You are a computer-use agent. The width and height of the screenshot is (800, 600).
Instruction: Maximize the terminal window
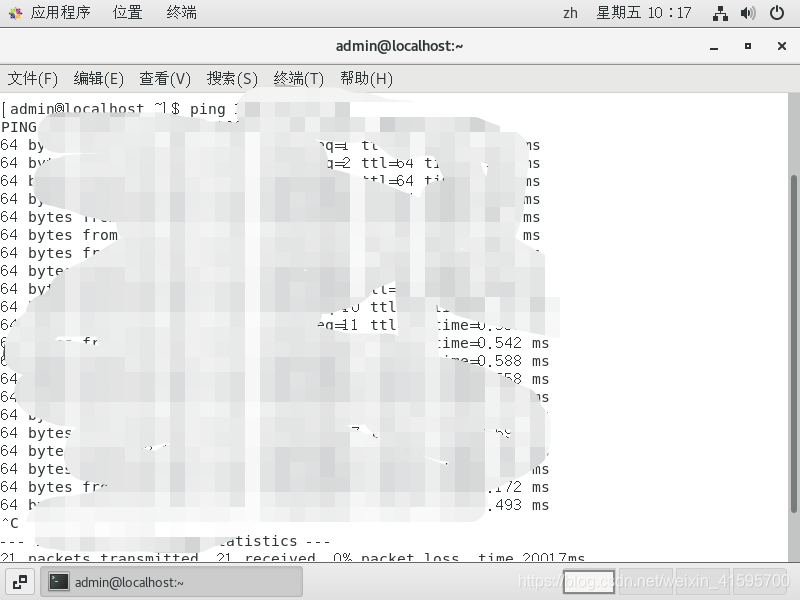click(x=747, y=46)
